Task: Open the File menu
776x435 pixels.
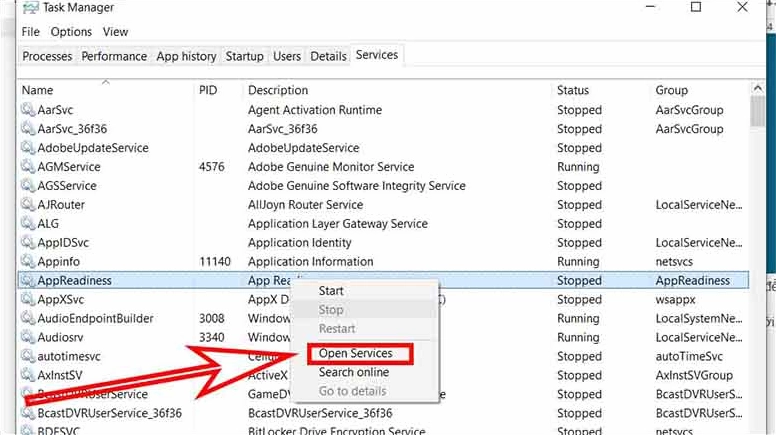Action: 30,32
